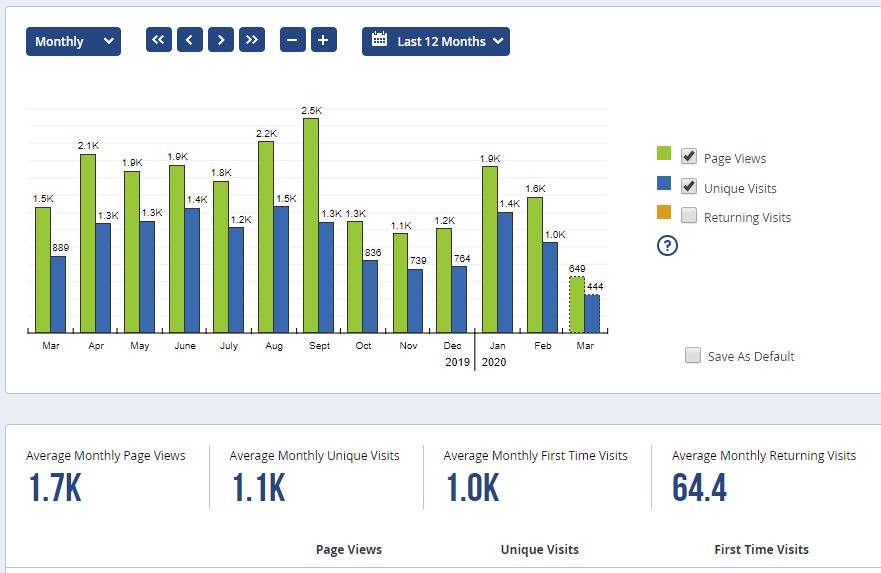Viewport: 881px width, 573px height.
Task: Jump to earliest period with double-left arrow
Action: pos(158,40)
